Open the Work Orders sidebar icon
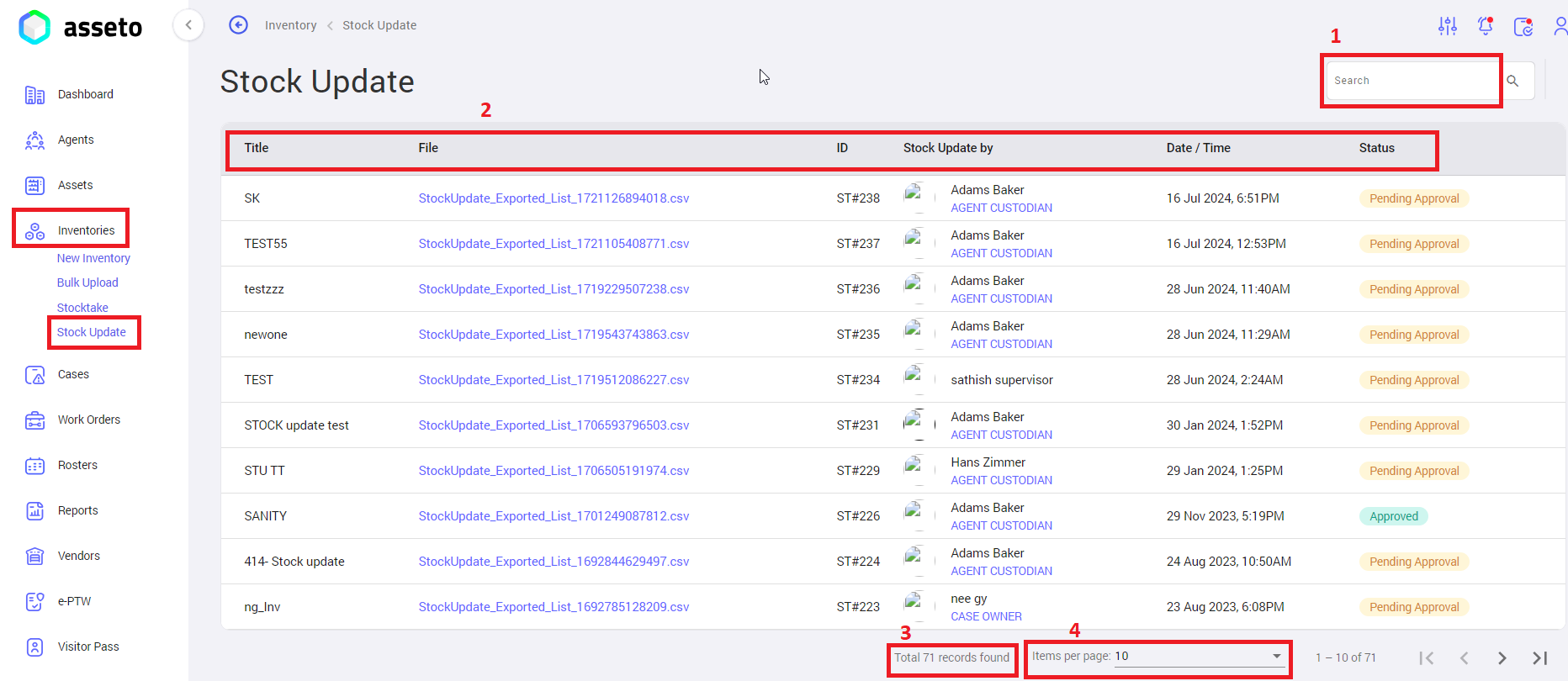1568x681 pixels. click(34, 420)
